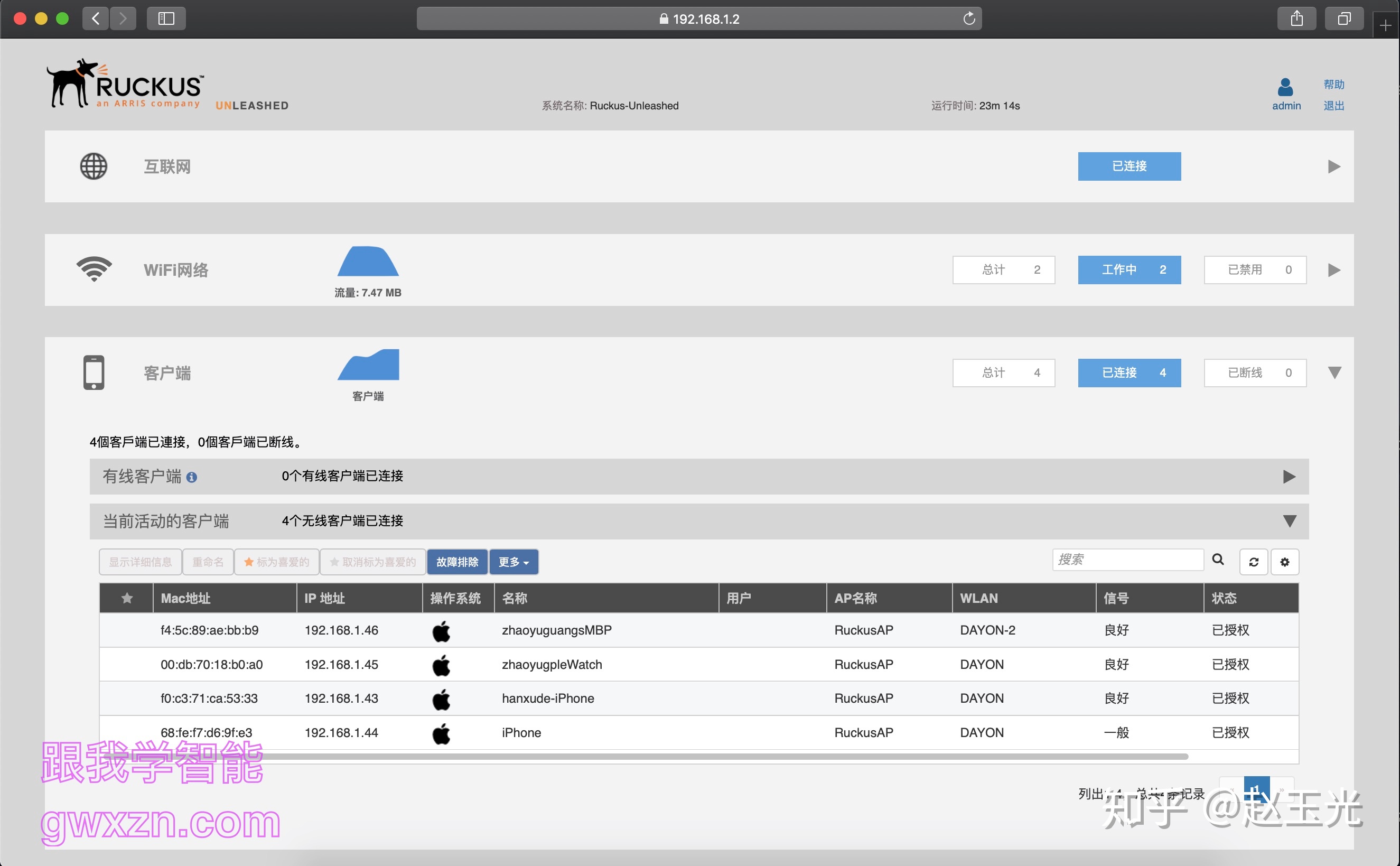Image resolution: width=1400 pixels, height=866 pixels.
Task: Click the WiFi signal icon
Action: tap(95, 269)
